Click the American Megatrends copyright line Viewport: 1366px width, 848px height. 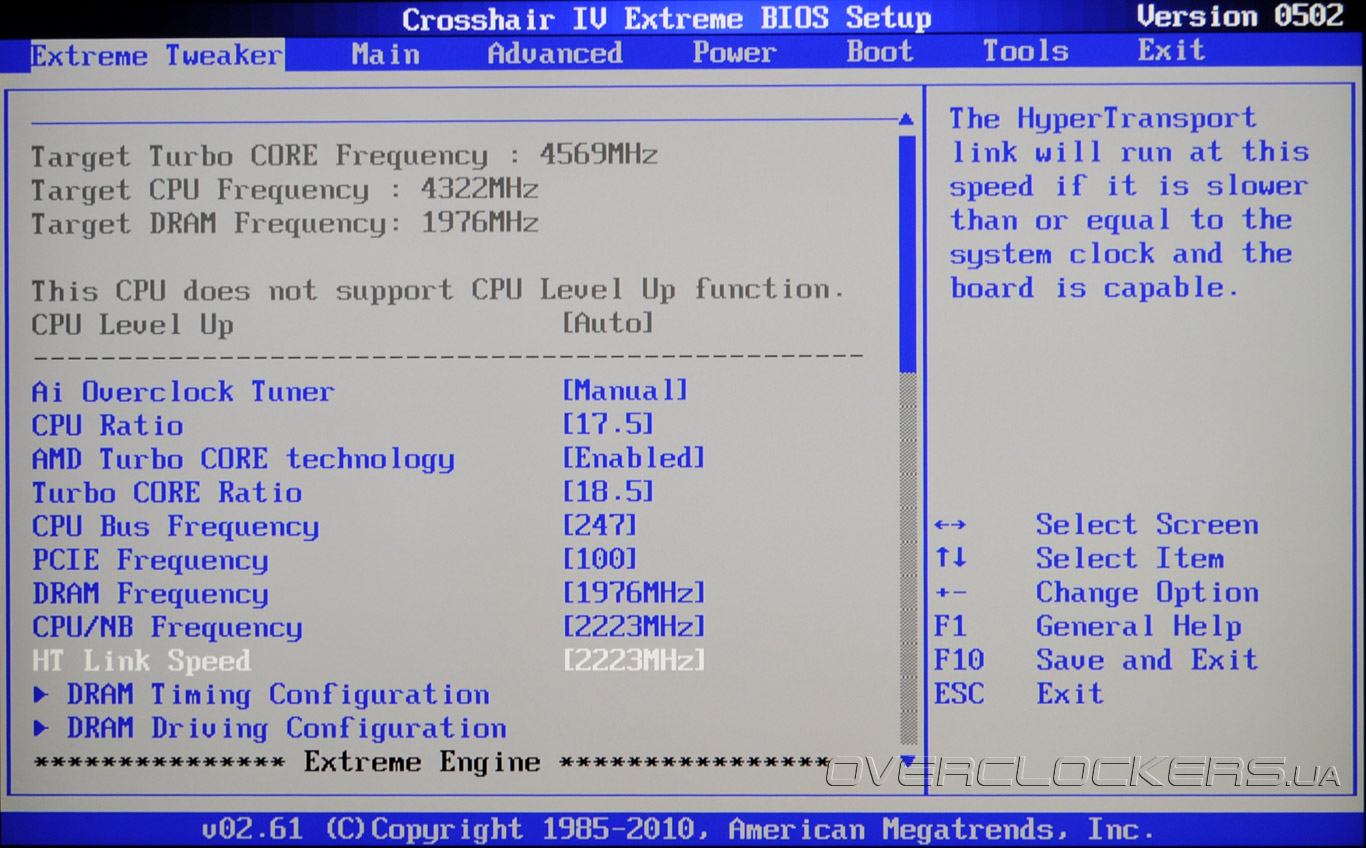coord(678,829)
